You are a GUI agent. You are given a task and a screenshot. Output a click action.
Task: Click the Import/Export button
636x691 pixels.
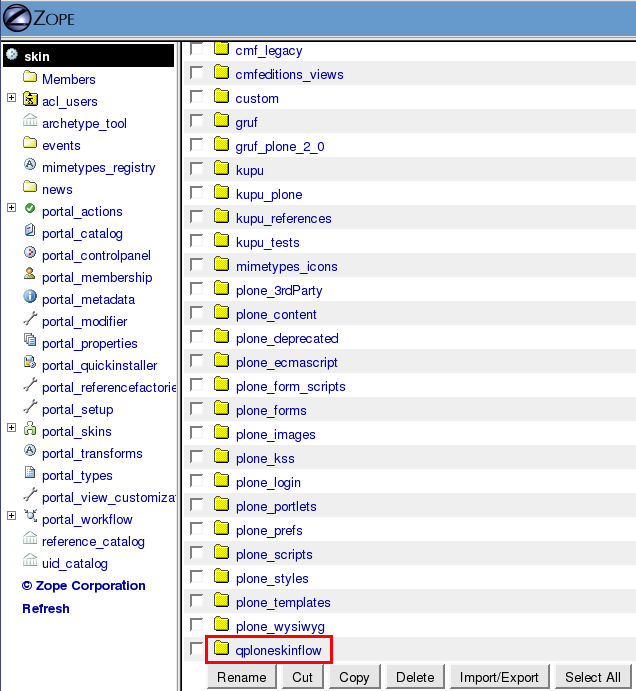point(499,677)
